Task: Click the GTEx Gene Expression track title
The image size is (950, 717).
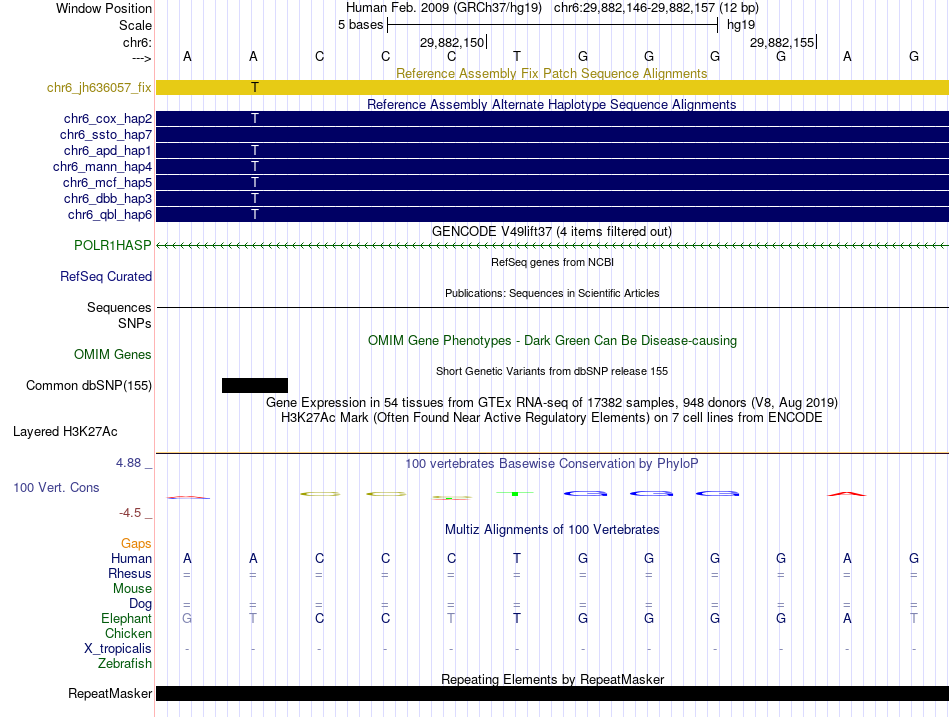Action: pyautogui.click(x=552, y=402)
